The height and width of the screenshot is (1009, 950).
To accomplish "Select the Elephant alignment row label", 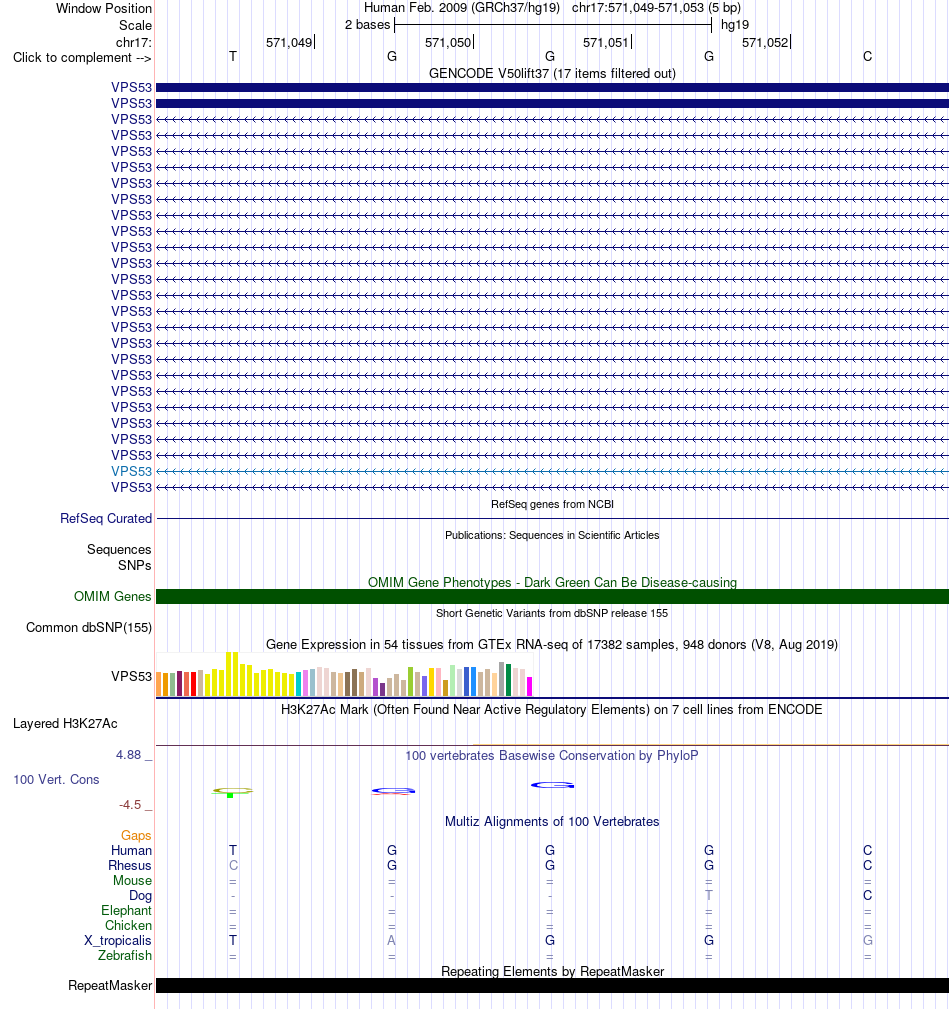I will coord(126,911).
